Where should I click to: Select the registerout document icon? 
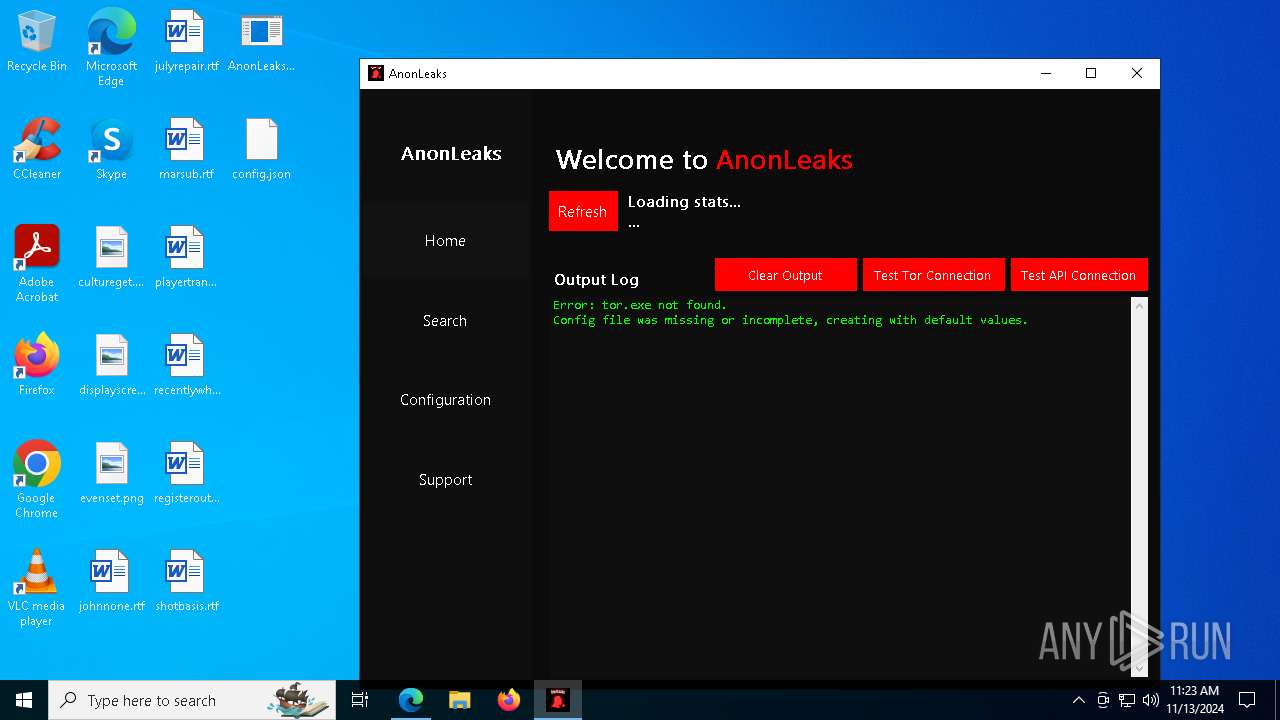[186, 472]
